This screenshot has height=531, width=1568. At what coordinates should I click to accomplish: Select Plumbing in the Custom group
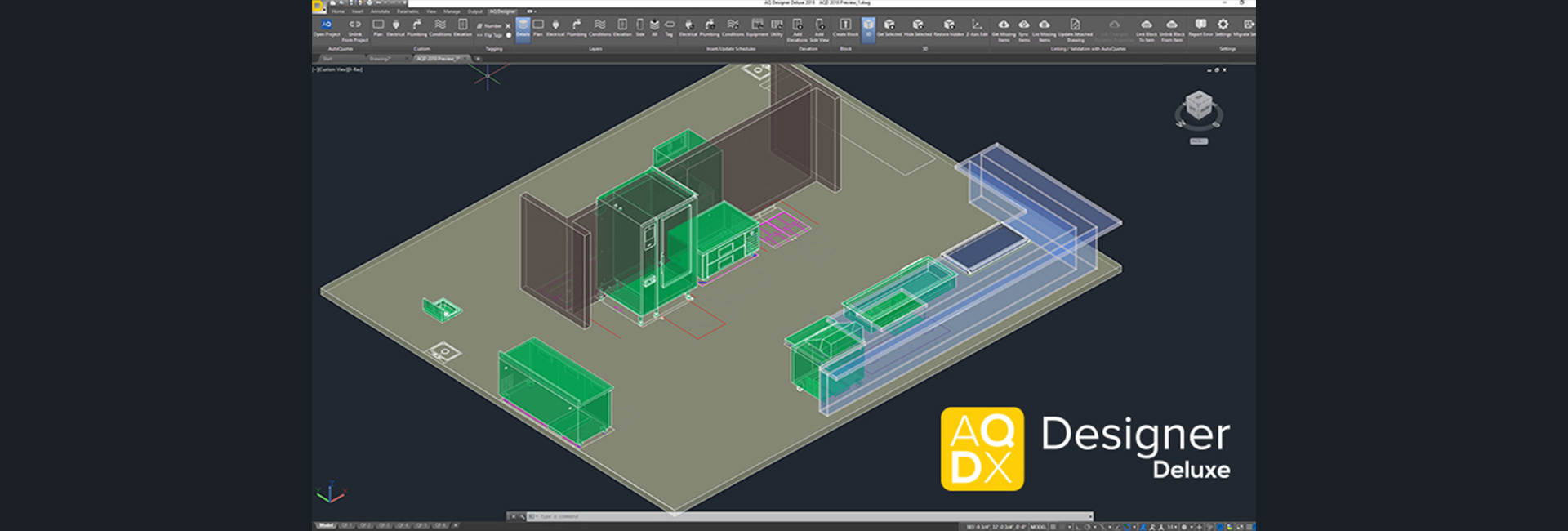(416, 28)
